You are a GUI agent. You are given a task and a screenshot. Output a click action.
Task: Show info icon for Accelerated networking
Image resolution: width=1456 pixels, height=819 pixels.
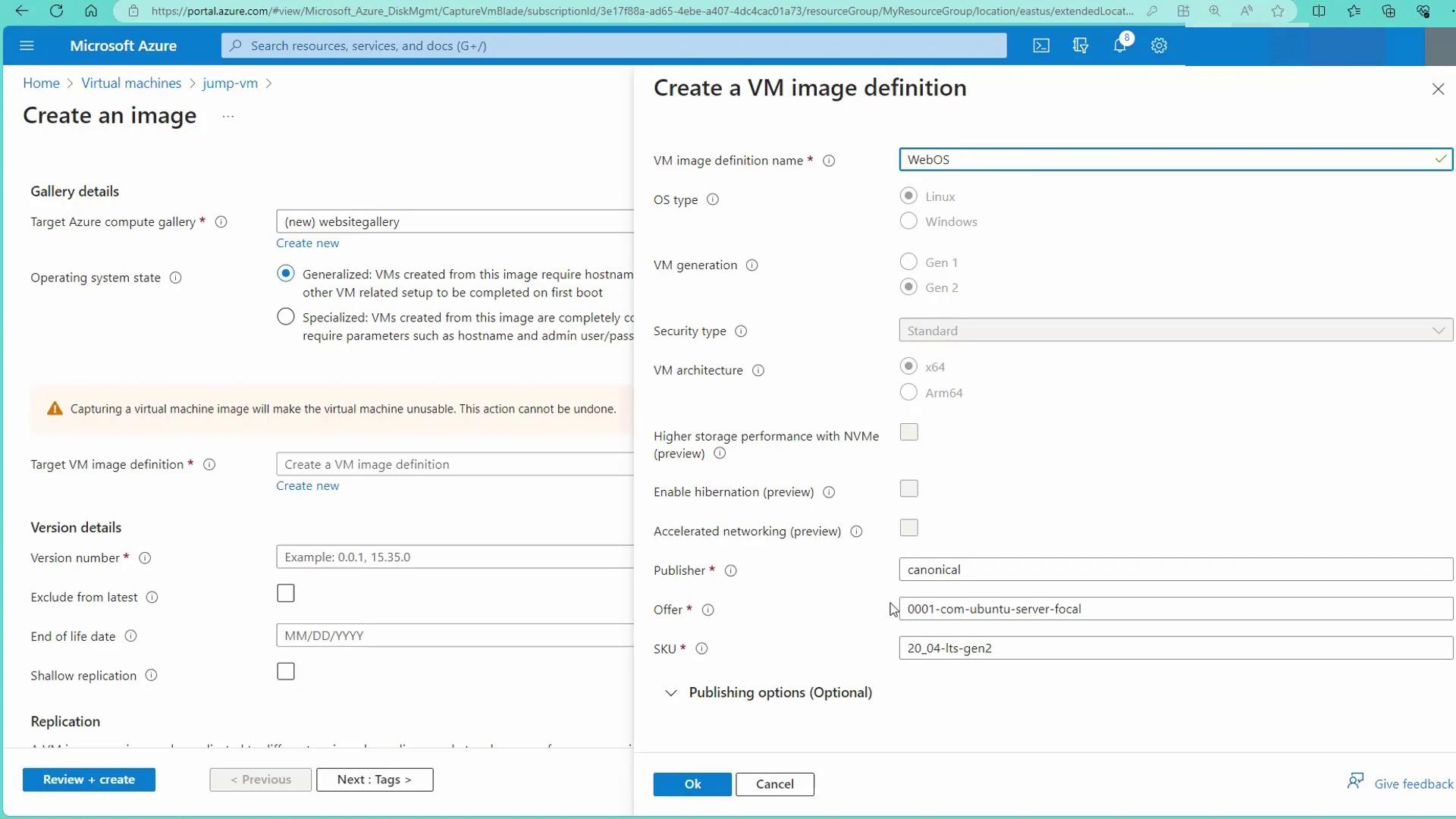tap(856, 532)
